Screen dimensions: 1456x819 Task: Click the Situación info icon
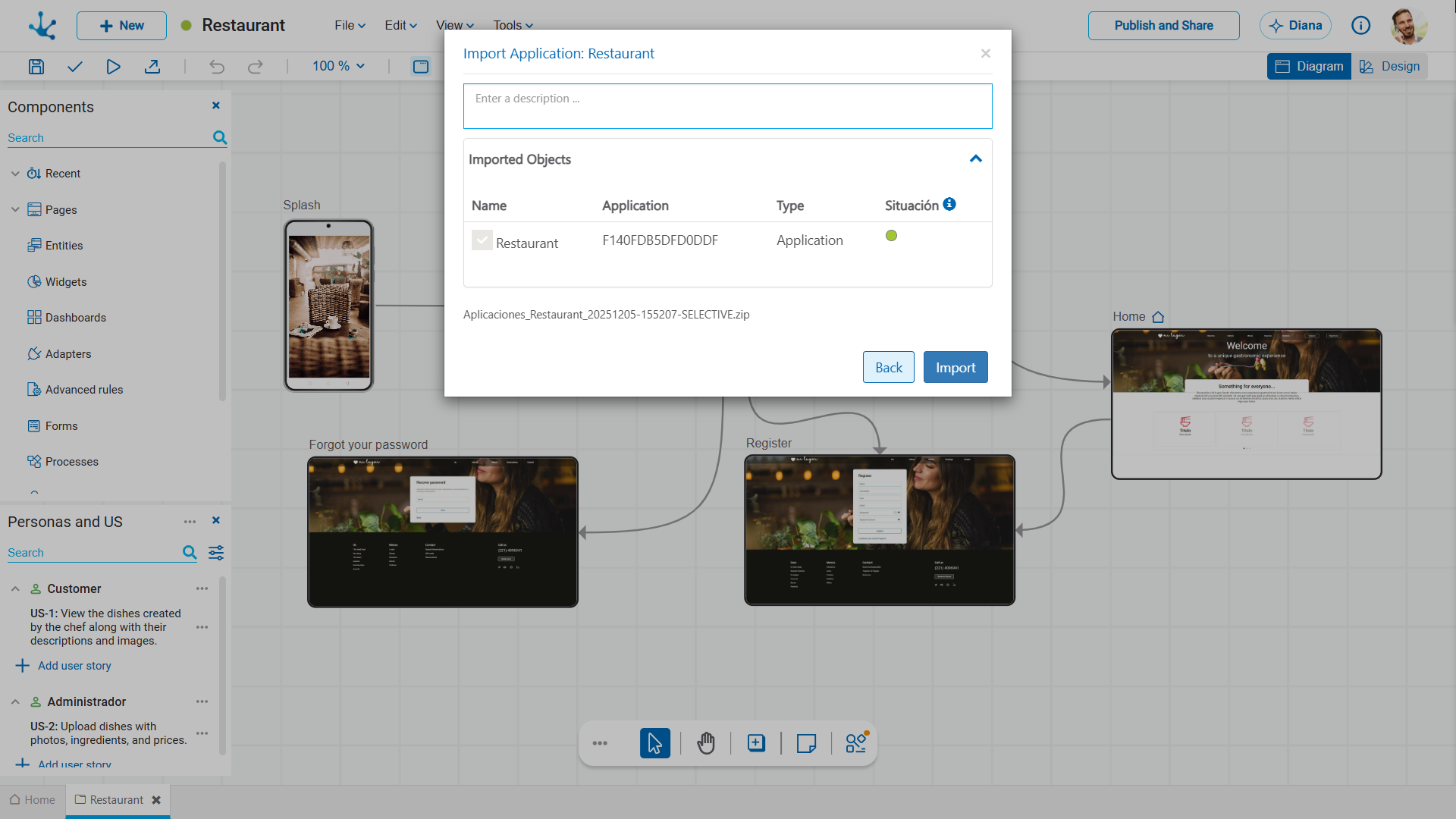pyautogui.click(x=949, y=204)
